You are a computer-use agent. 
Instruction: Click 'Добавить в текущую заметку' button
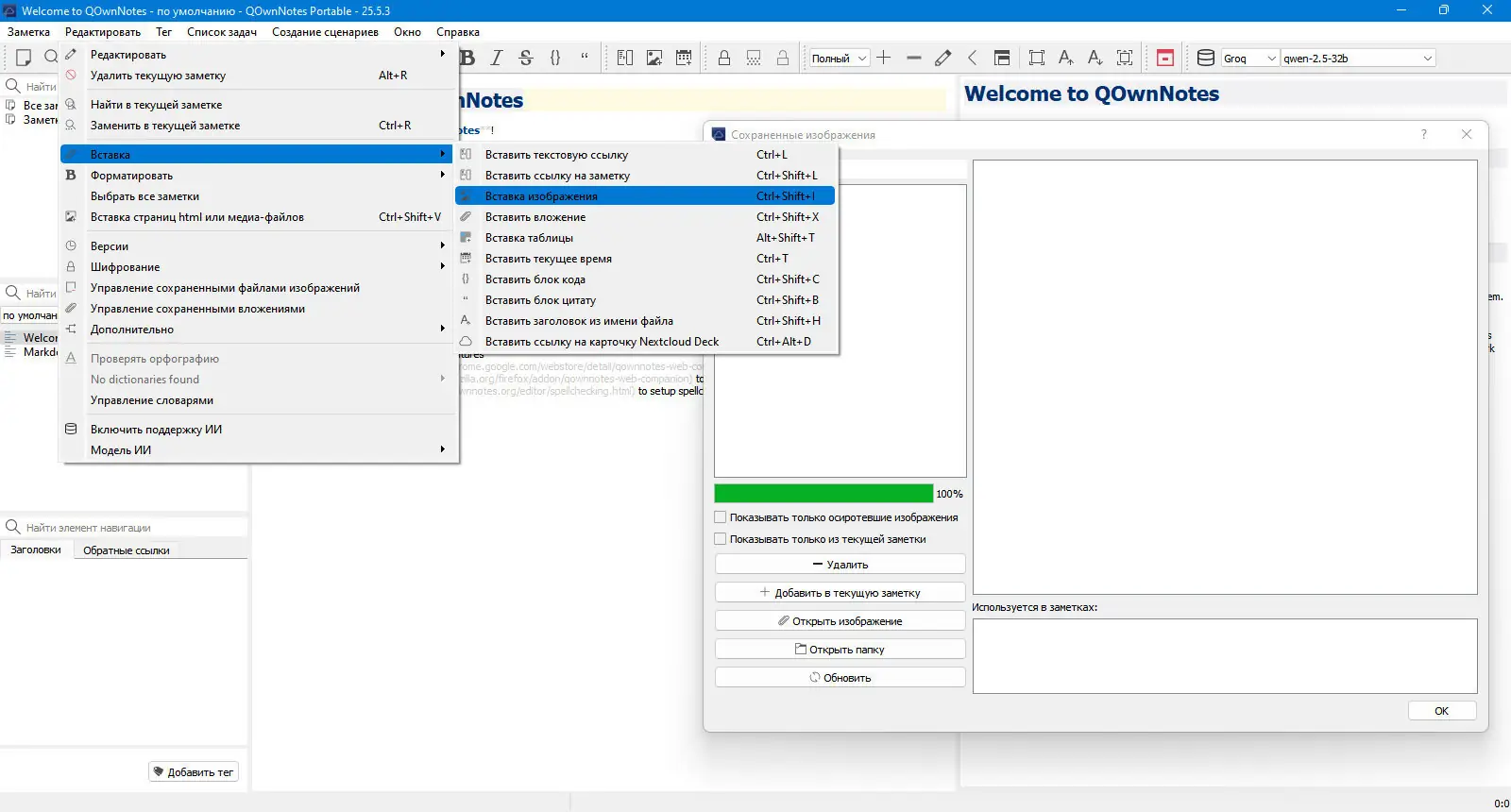click(x=840, y=593)
